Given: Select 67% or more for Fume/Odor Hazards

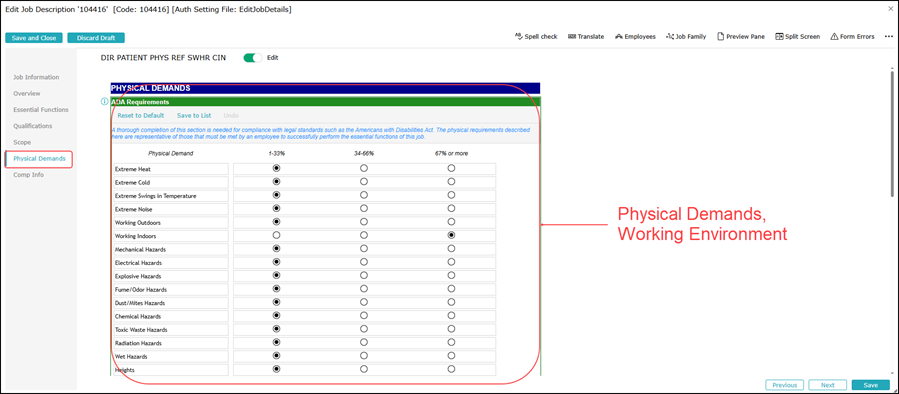Looking at the screenshot, I should tap(451, 289).
